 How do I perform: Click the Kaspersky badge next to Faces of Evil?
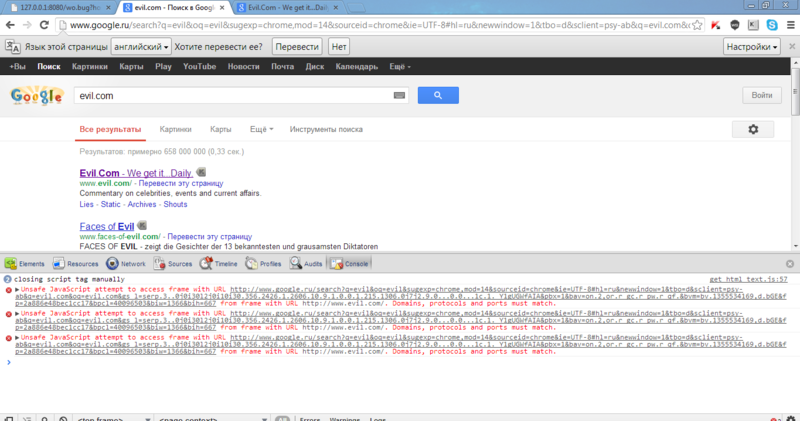[x=142, y=225]
